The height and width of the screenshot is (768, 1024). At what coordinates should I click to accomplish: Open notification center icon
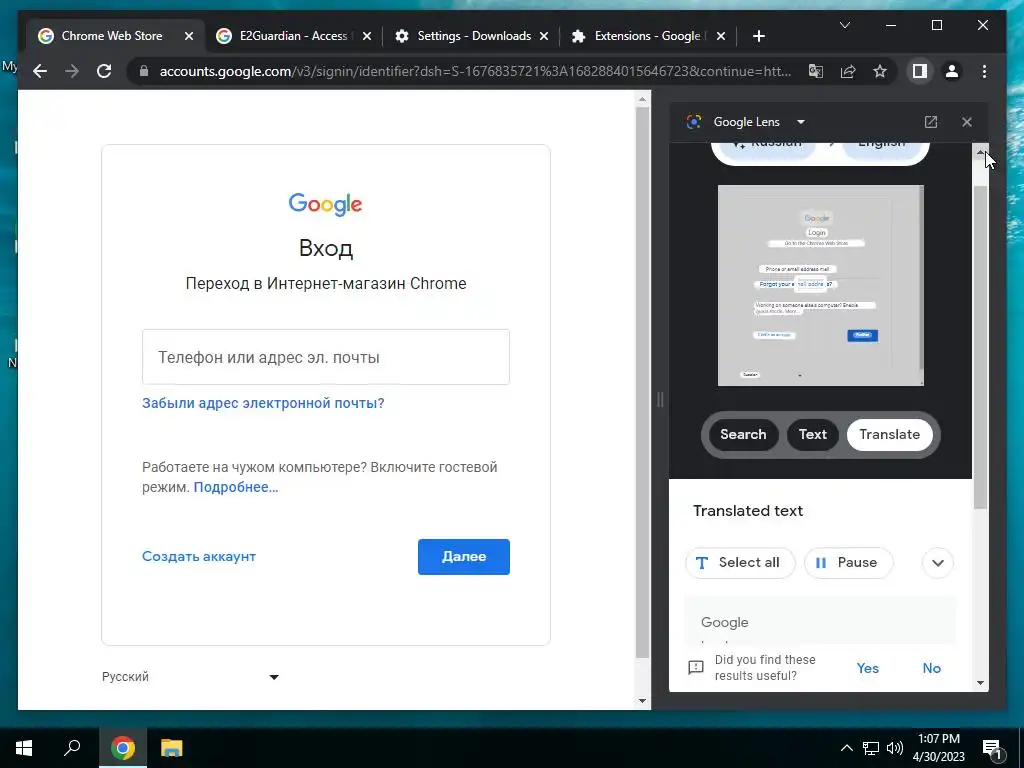[x=993, y=748]
